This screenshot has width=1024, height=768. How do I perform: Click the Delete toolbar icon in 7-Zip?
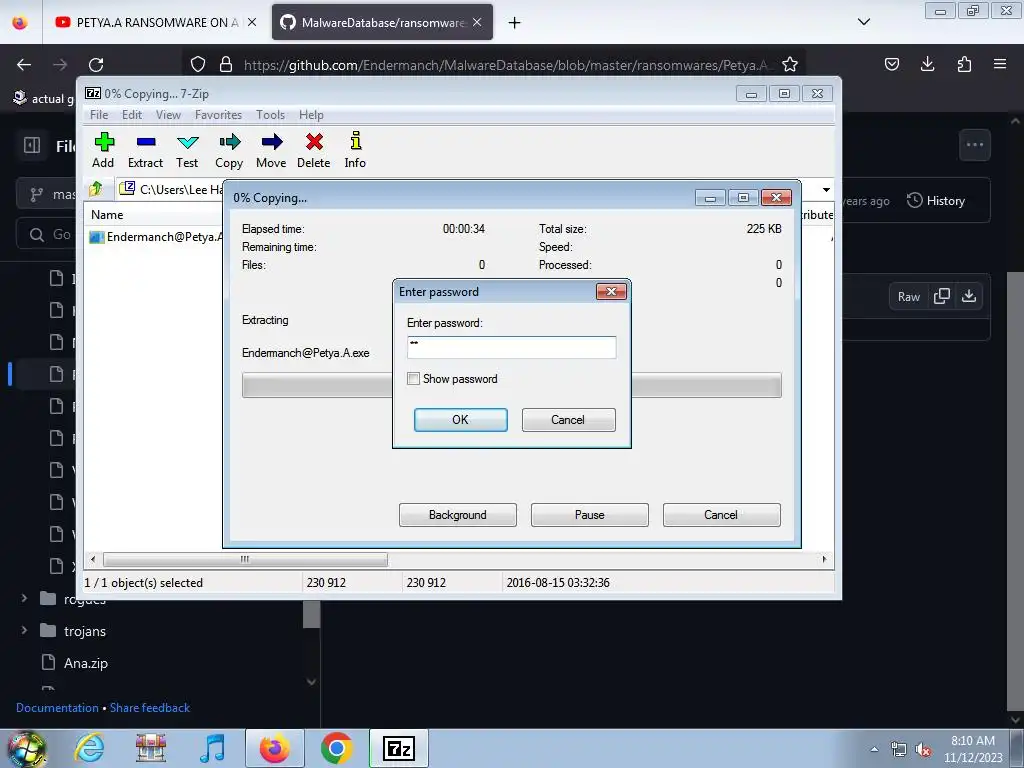pos(313,150)
